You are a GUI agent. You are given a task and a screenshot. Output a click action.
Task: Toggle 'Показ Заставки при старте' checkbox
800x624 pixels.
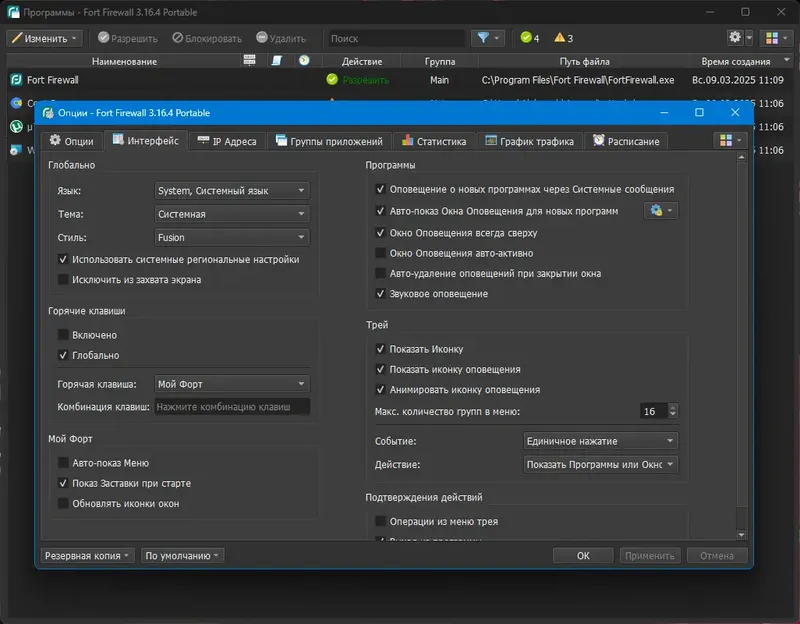point(63,483)
